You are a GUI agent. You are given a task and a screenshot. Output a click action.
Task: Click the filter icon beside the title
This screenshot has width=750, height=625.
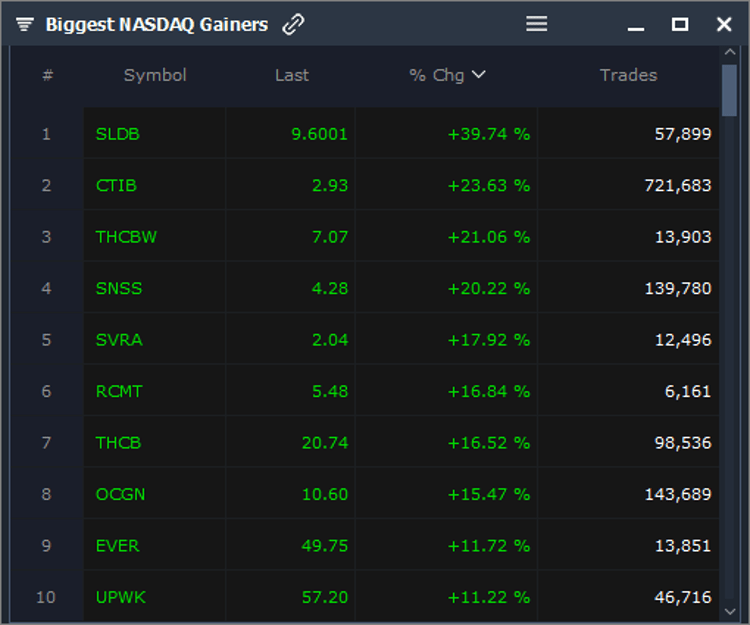[24, 24]
